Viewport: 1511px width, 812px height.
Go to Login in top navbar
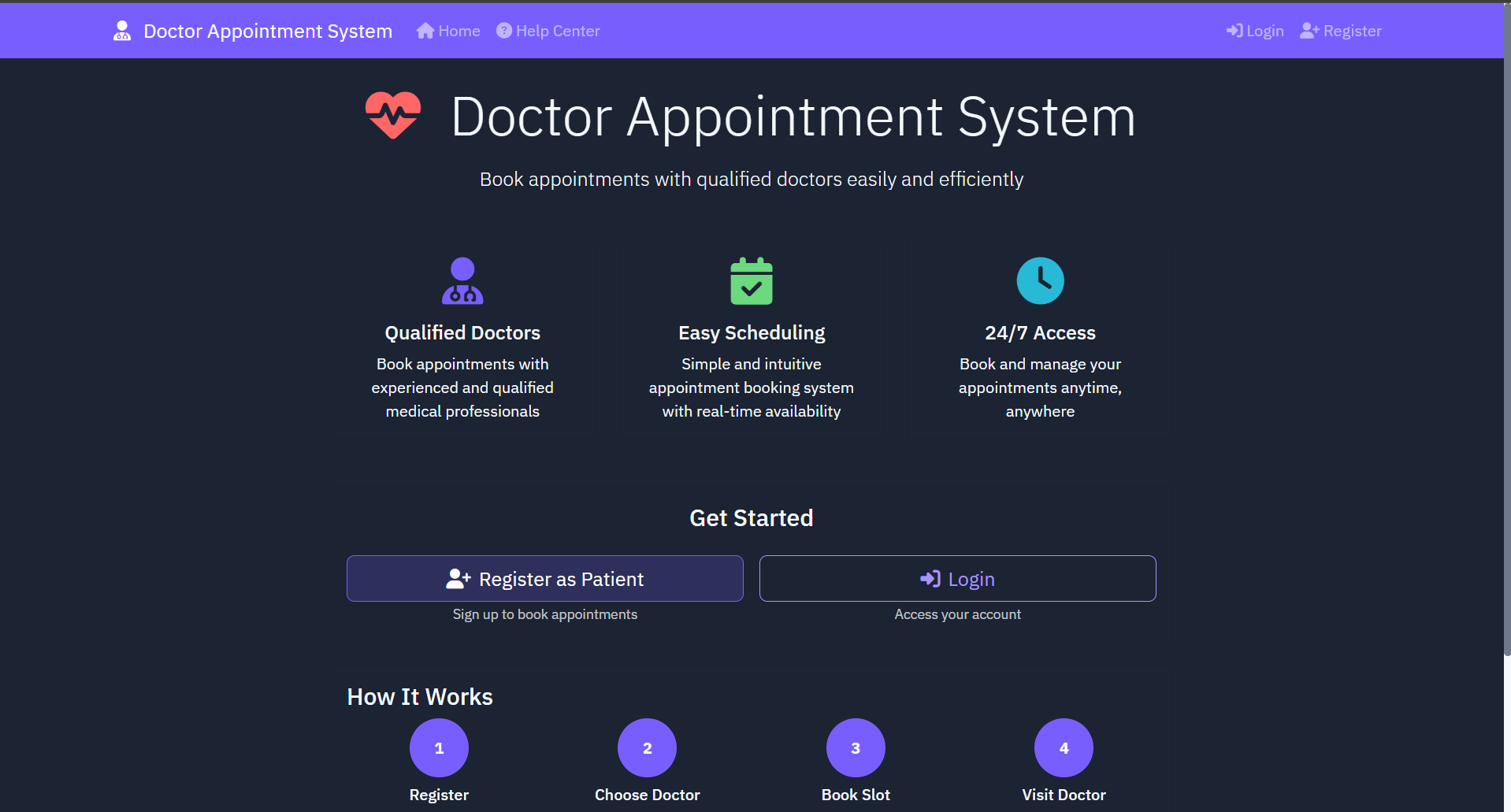pyautogui.click(x=1255, y=31)
